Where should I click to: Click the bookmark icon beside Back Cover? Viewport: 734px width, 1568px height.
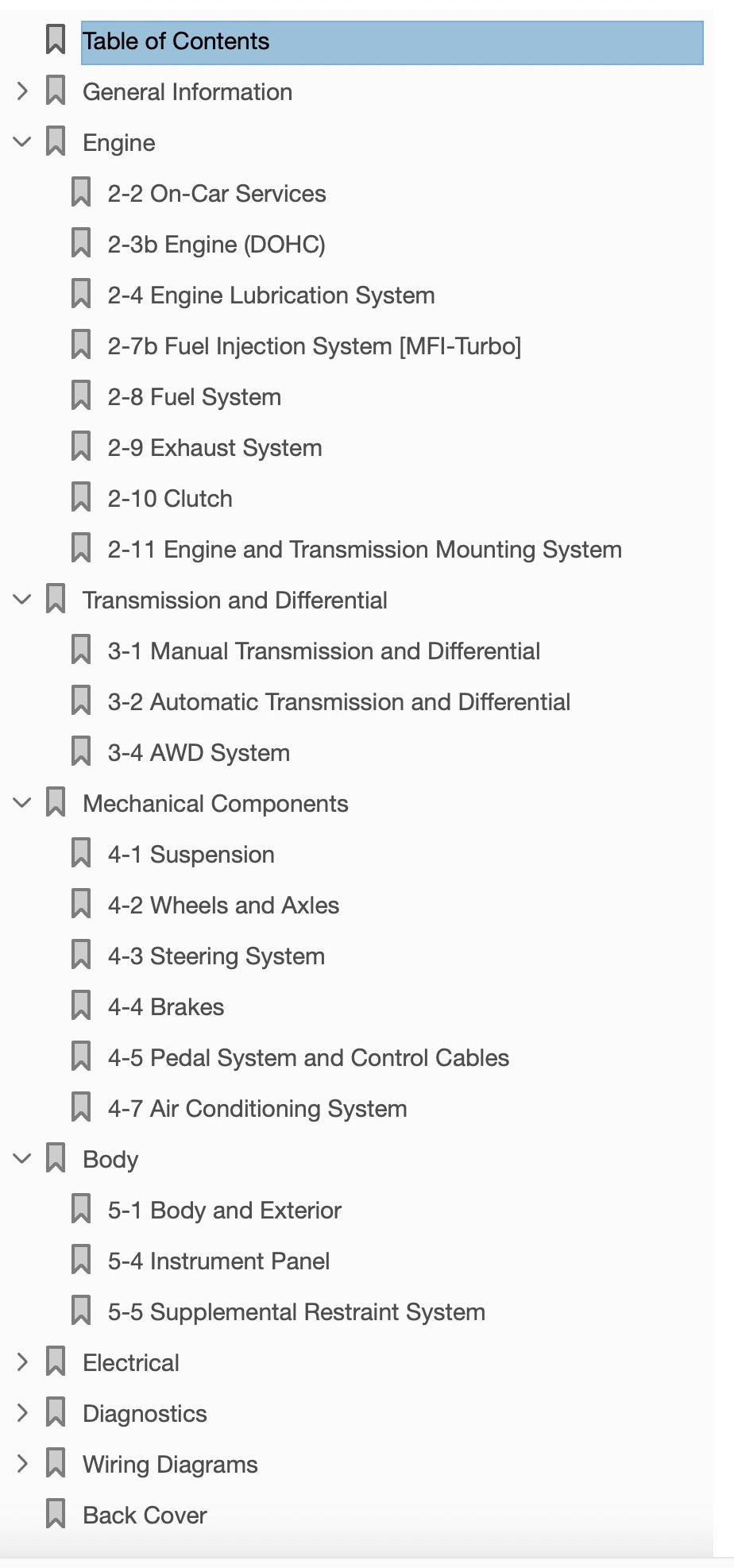pyautogui.click(x=56, y=1514)
